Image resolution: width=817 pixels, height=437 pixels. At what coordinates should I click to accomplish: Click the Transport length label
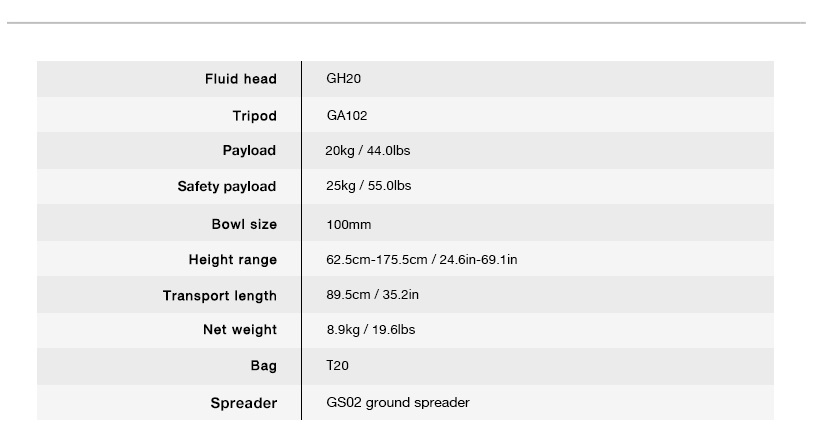click(x=220, y=296)
